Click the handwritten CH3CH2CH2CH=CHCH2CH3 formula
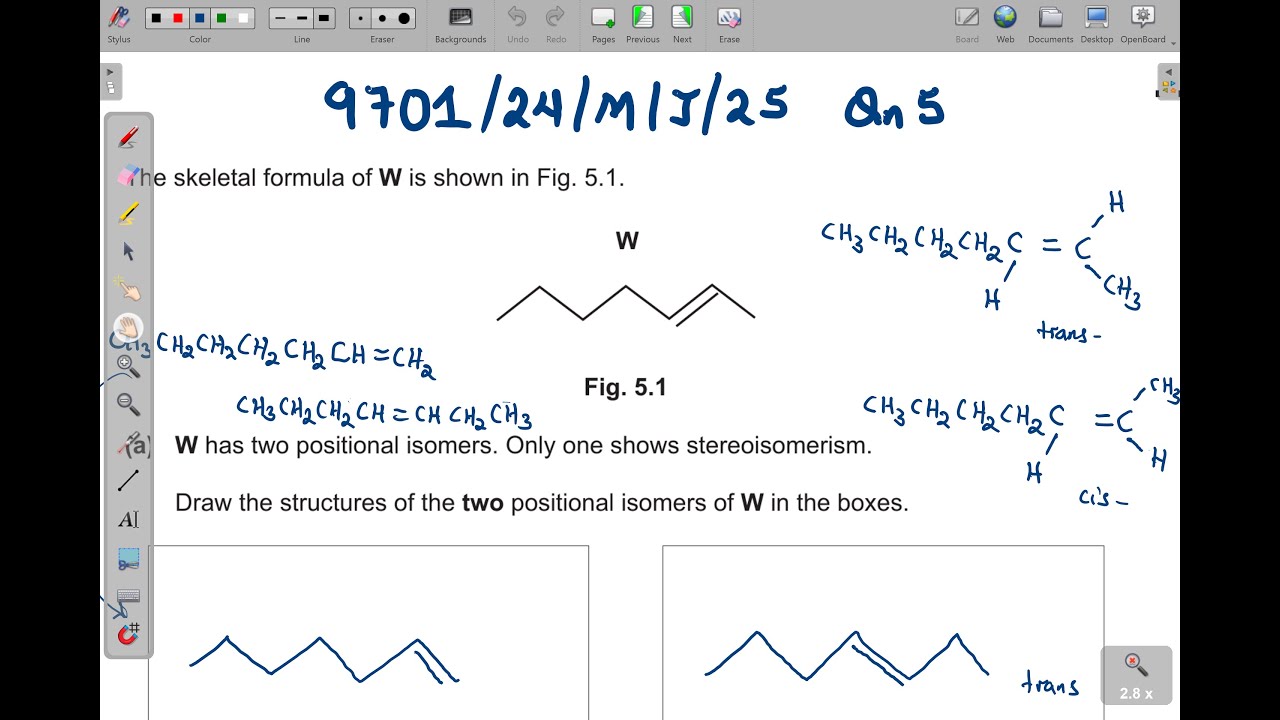Image resolution: width=1280 pixels, height=720 pixels. tap(384, 412)
